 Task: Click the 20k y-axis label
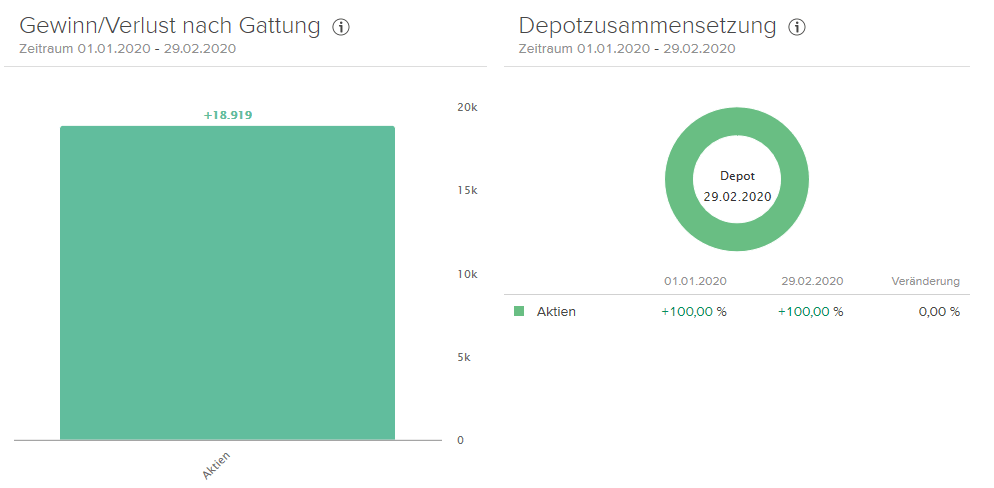click(467, 107)
